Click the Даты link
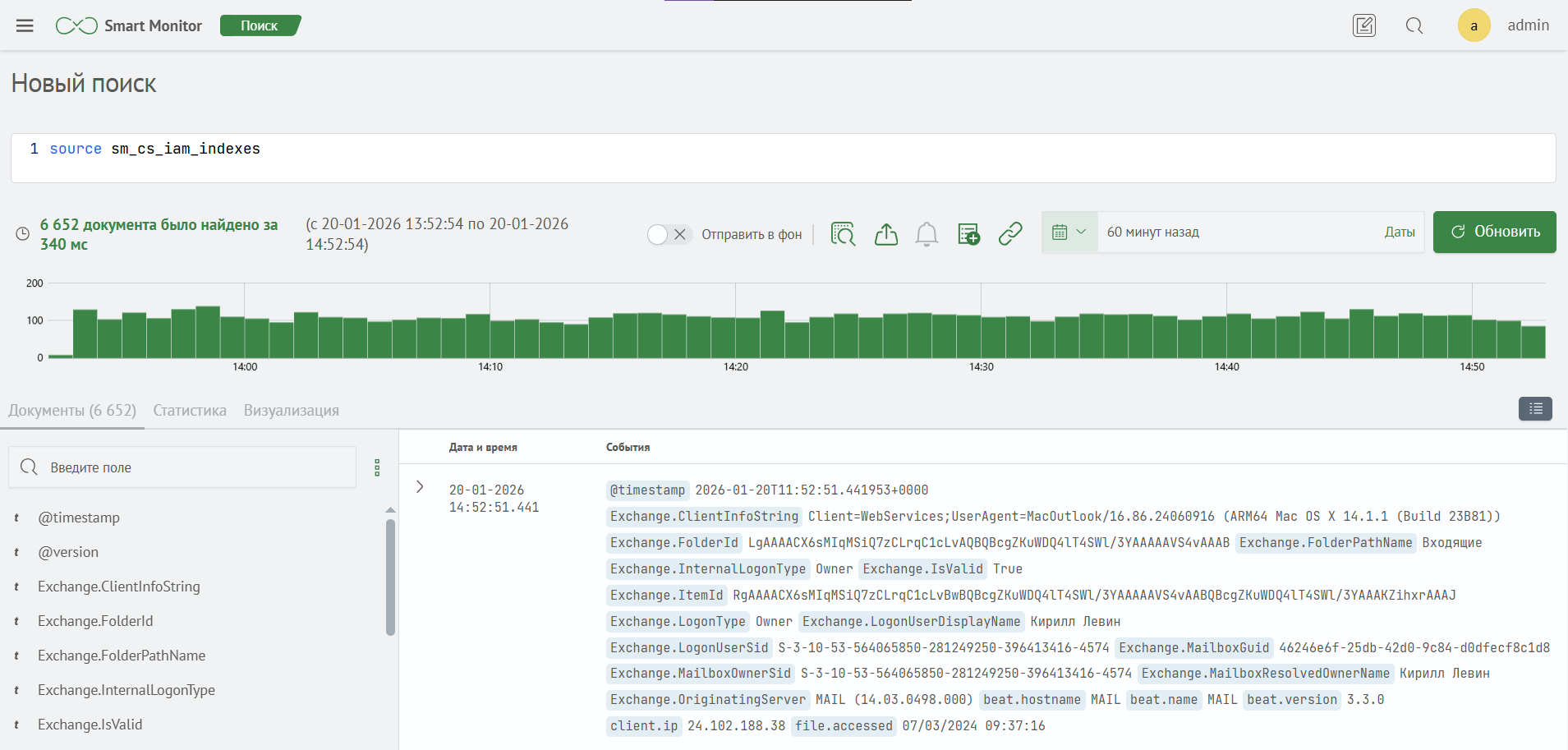1568x750 pixels. [1400, 232]
